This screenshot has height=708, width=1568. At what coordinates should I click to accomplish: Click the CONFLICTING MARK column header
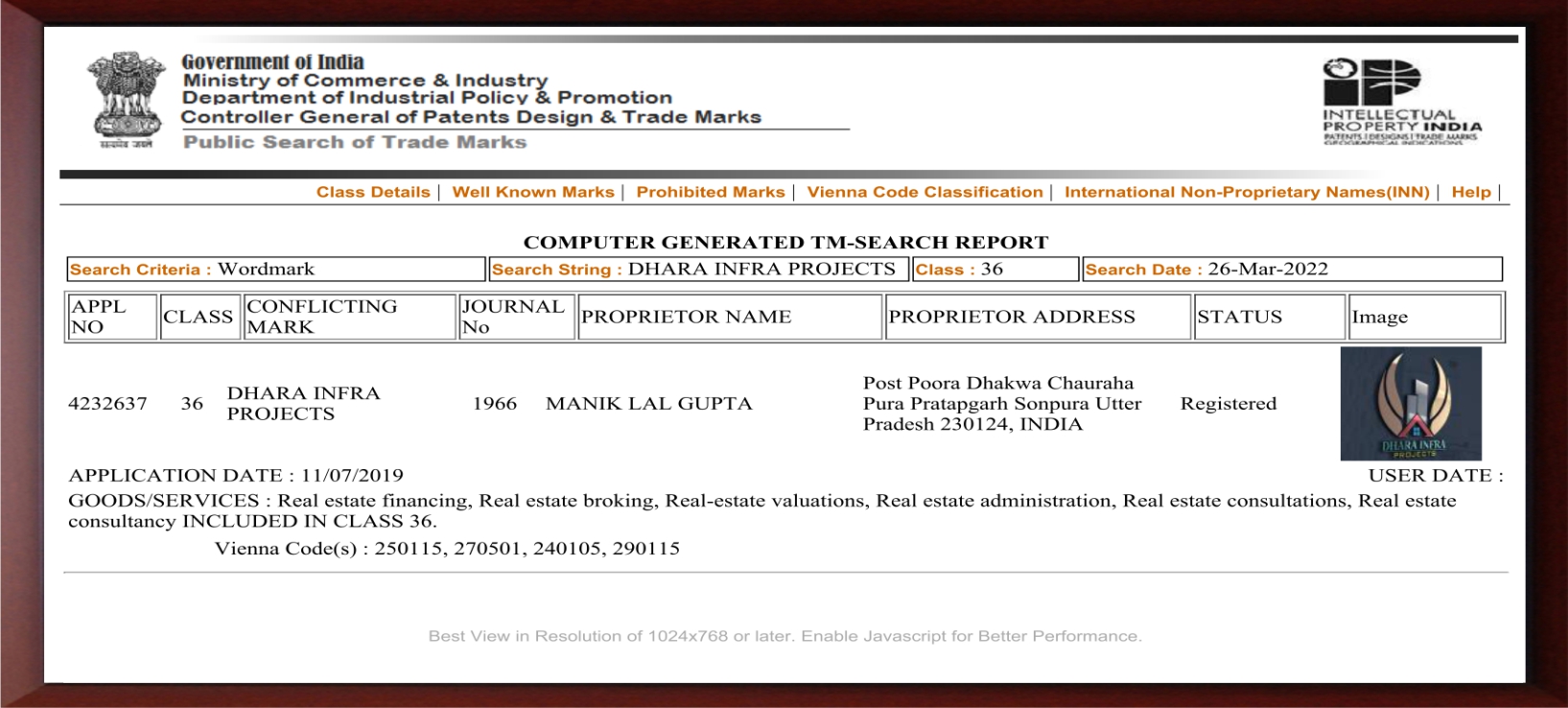[349, 317]
